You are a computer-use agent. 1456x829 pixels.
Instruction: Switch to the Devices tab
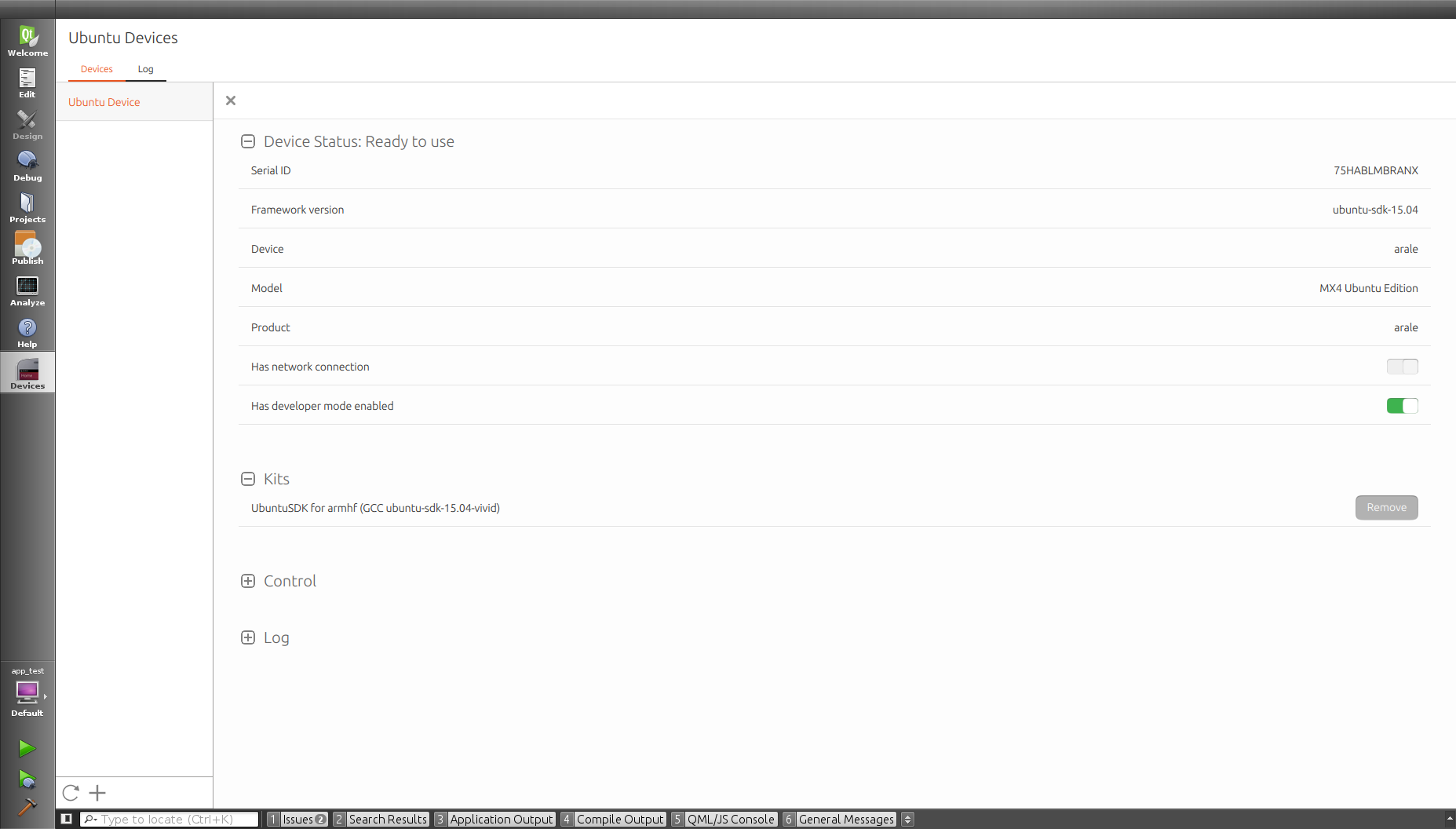97,69
